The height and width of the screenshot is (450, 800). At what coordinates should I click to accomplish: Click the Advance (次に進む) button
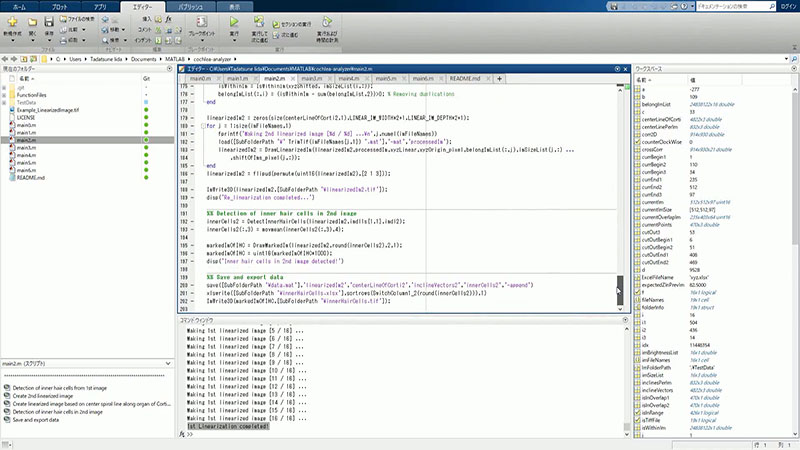tap(286, 35)
